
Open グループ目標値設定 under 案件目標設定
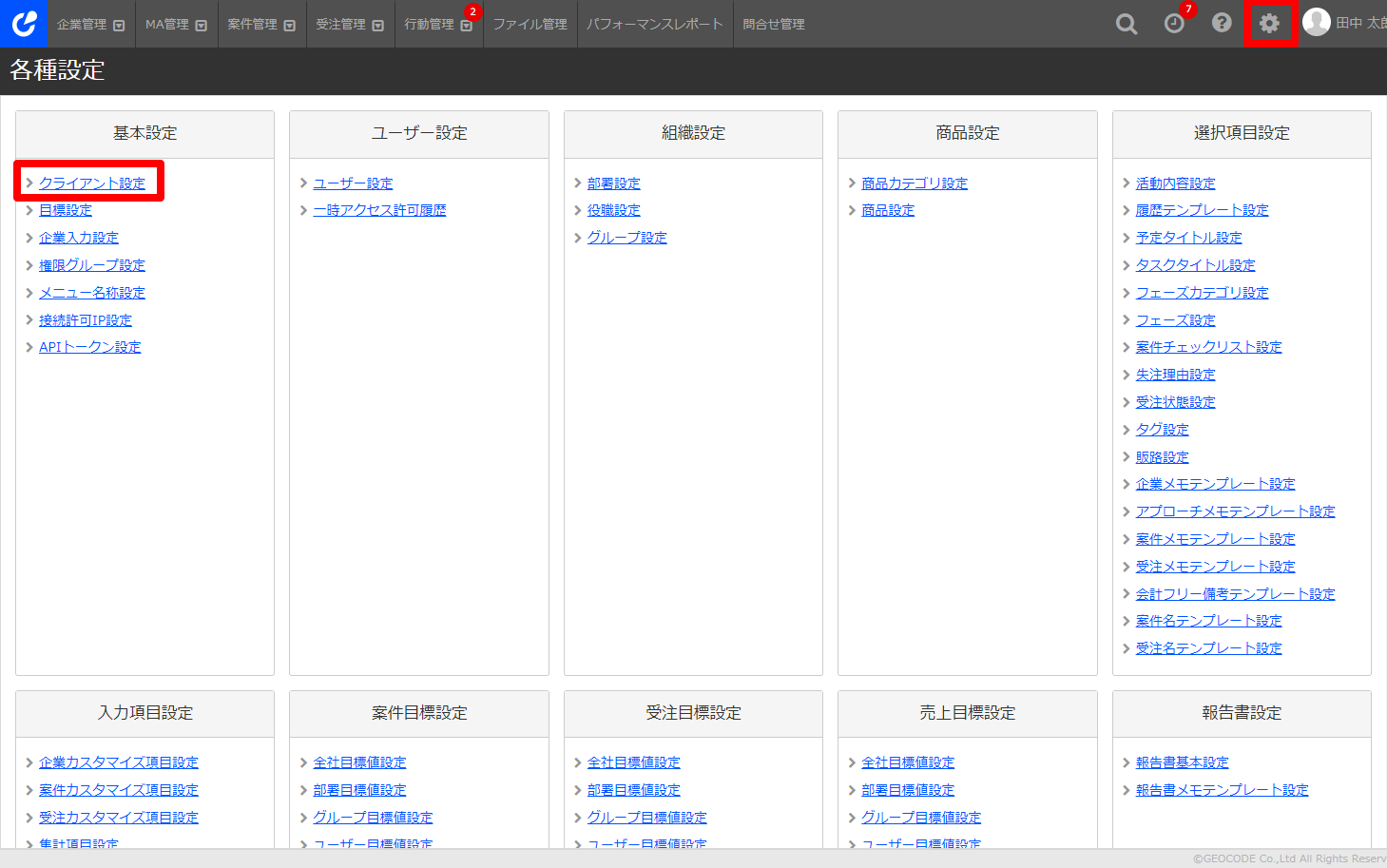click(373, 818)
